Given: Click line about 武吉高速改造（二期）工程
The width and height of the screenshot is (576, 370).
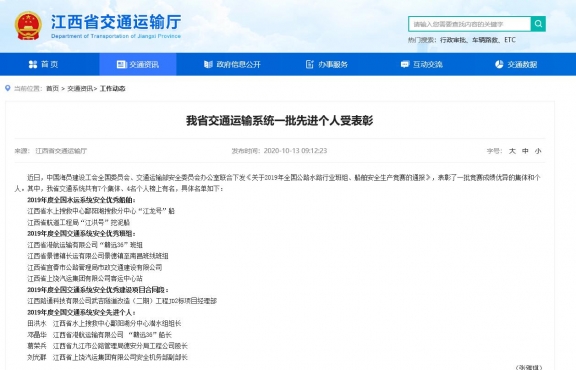Looking at the screenshot, I should 122,301.
